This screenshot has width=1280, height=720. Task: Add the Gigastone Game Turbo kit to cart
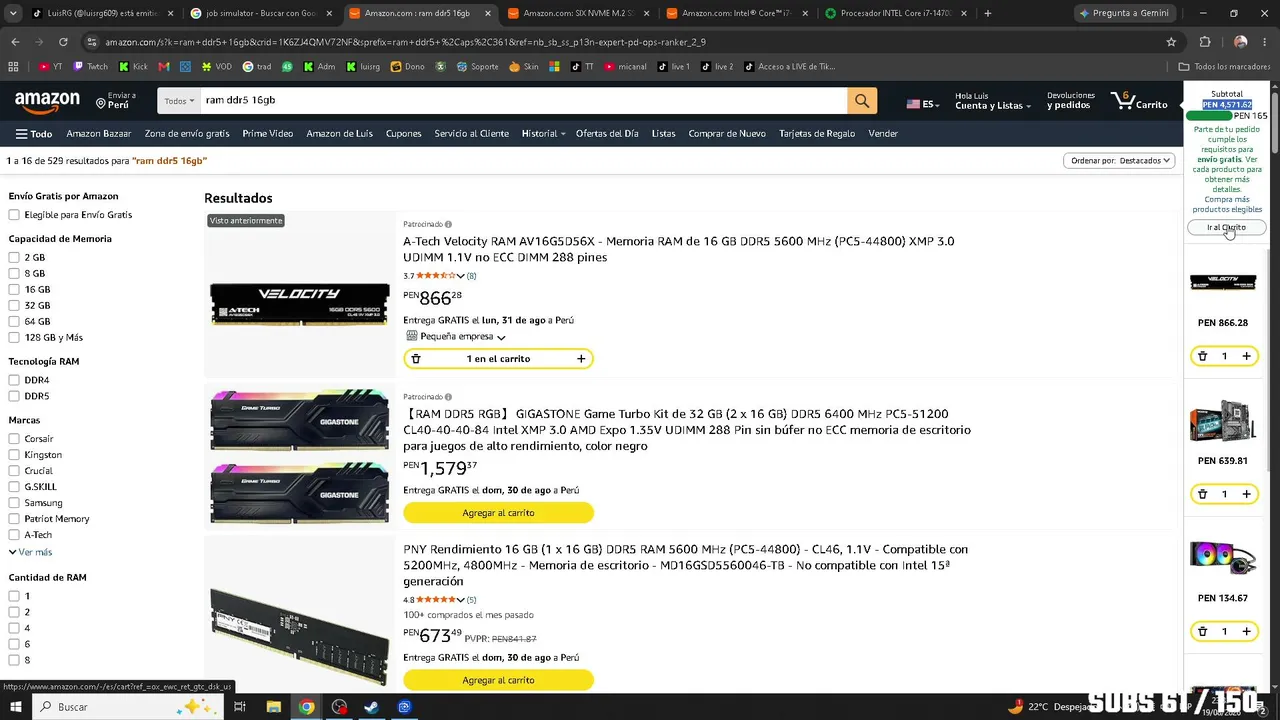click(498, 513)
